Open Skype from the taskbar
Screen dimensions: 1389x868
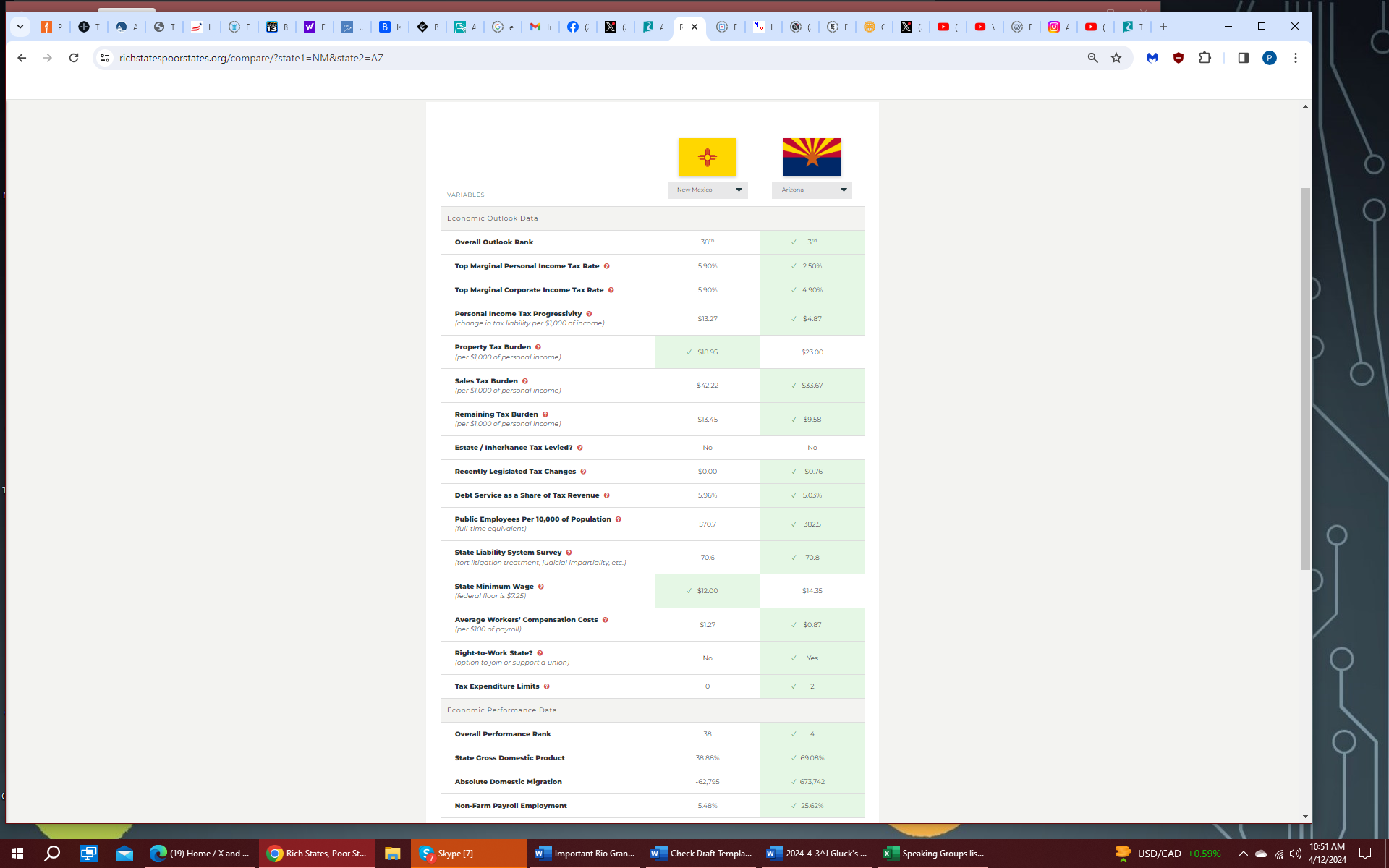[x=449, y=854]
